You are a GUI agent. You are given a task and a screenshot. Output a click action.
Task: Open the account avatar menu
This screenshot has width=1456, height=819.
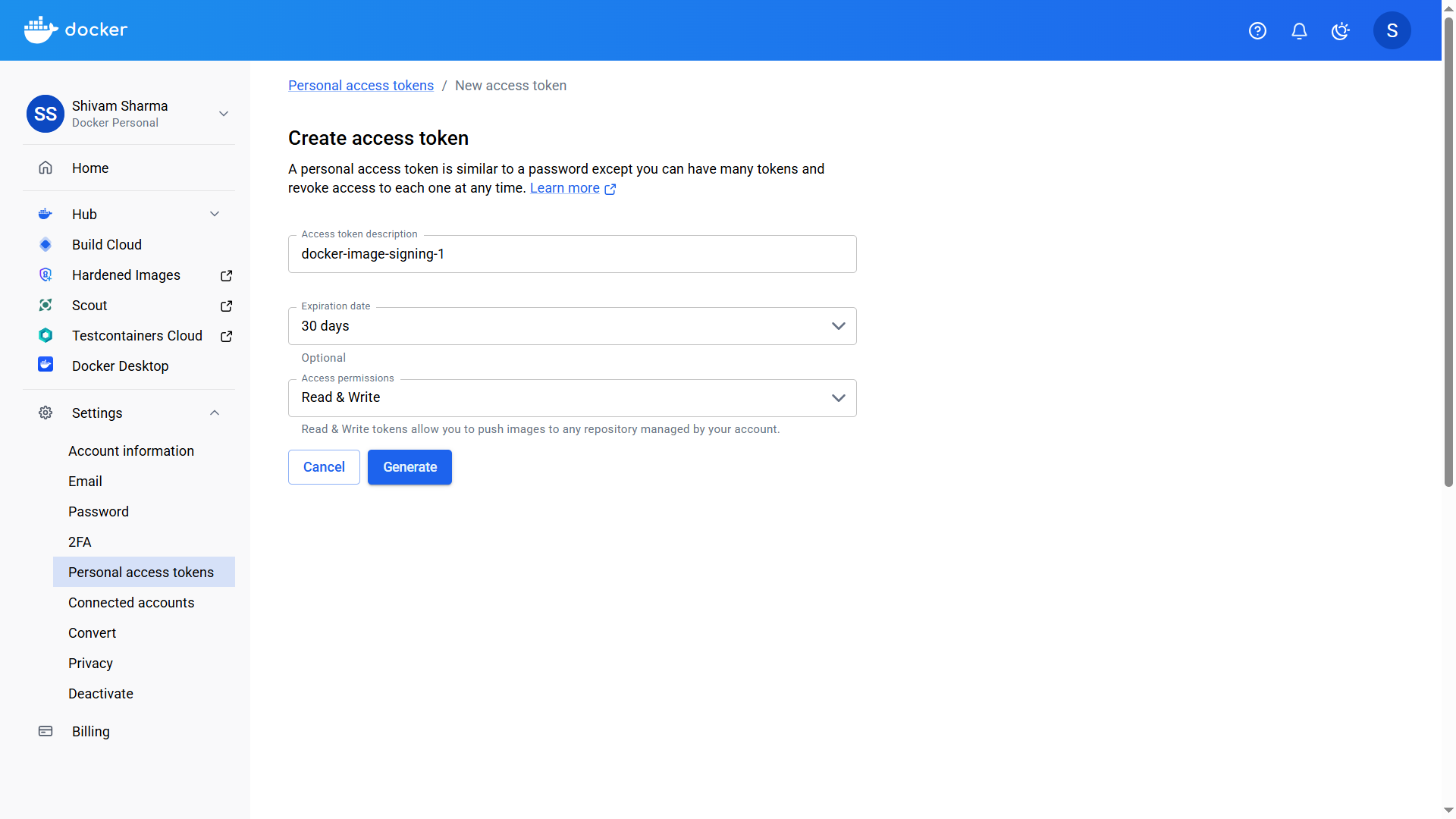(x=1392, y=30)
